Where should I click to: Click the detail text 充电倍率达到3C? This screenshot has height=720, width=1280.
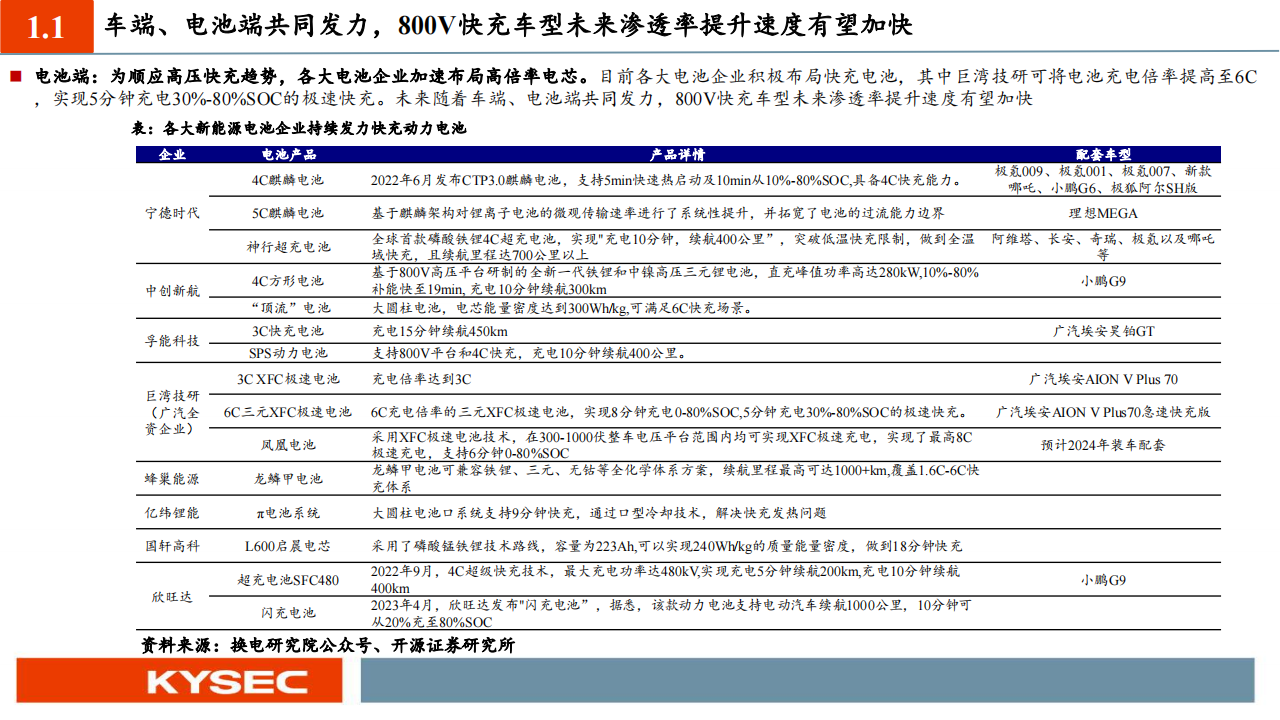tap(421, 379)
